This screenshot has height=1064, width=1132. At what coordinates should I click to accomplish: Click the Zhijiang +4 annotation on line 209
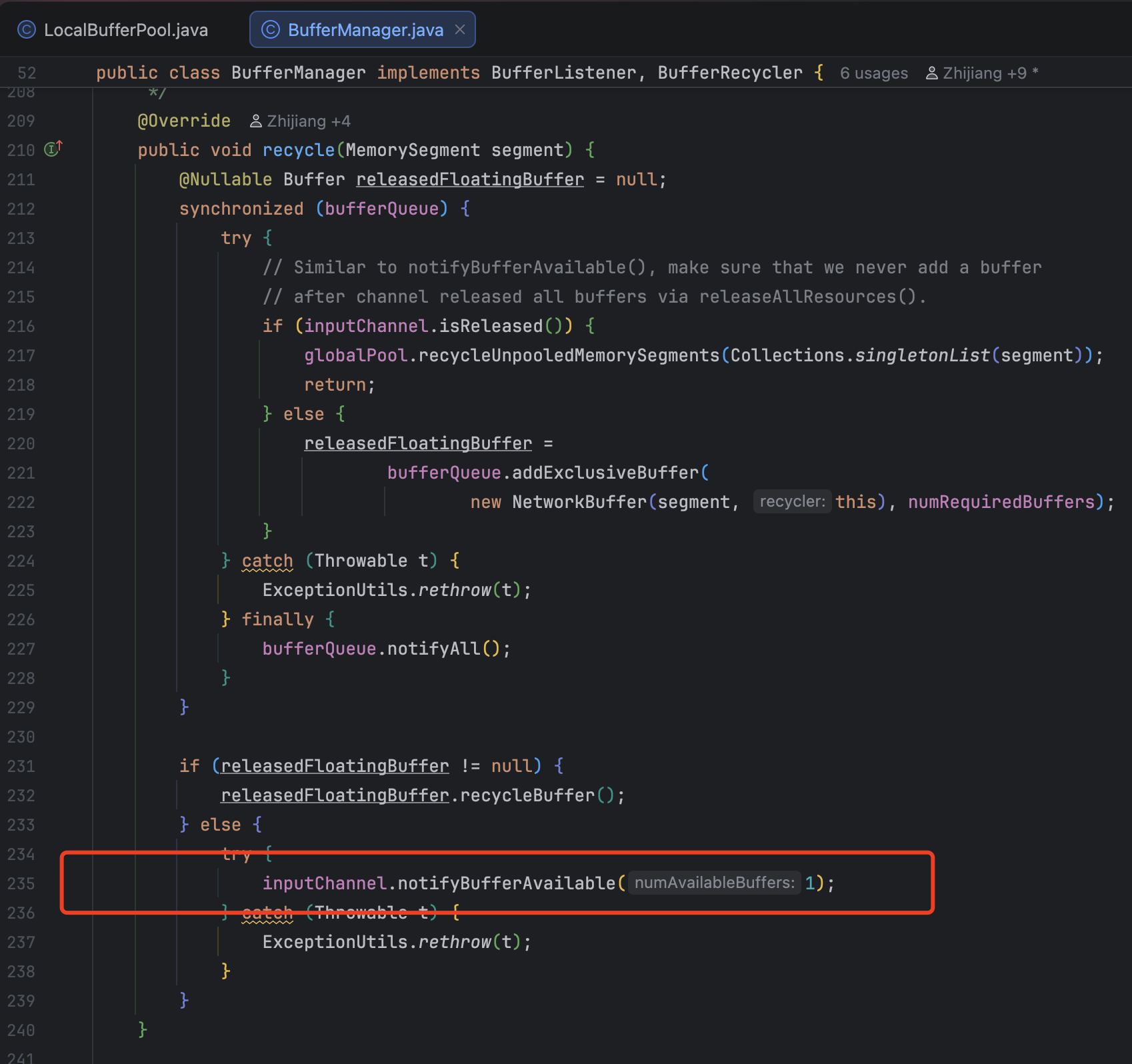tap(308, 121)
